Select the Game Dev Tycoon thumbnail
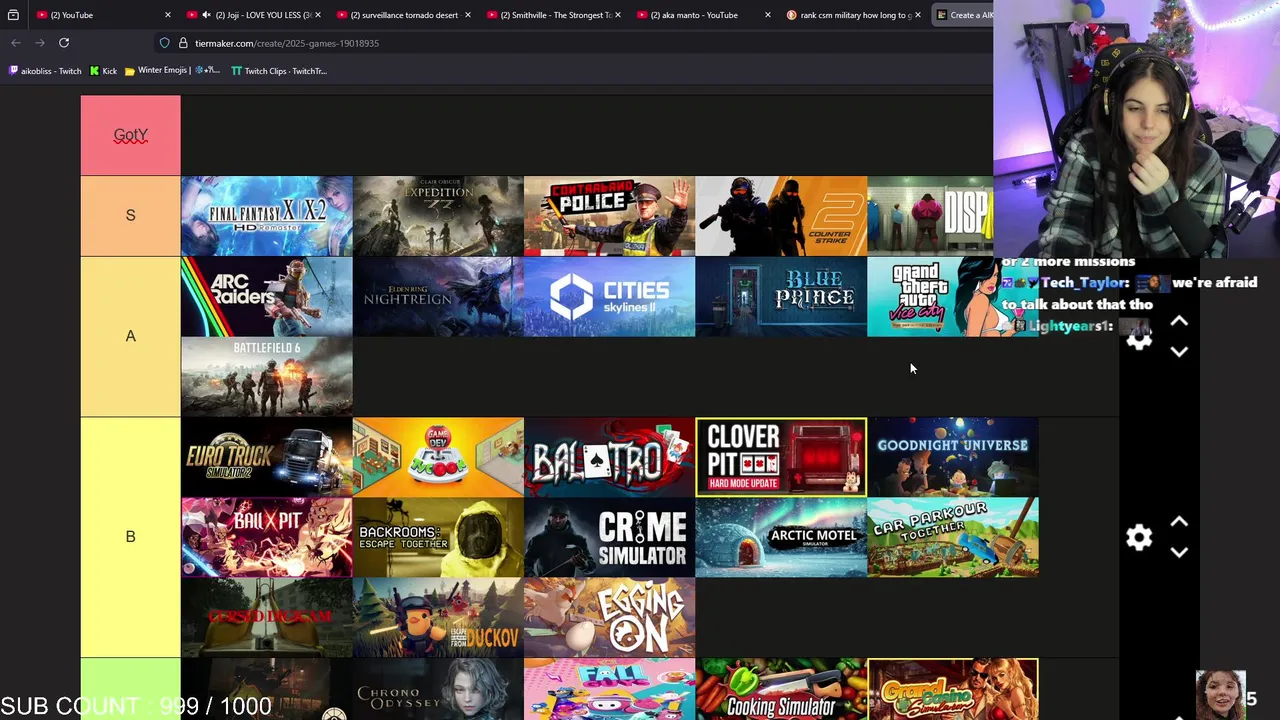The width and height of the screenshot is (1280, 720). pos(438,457)
